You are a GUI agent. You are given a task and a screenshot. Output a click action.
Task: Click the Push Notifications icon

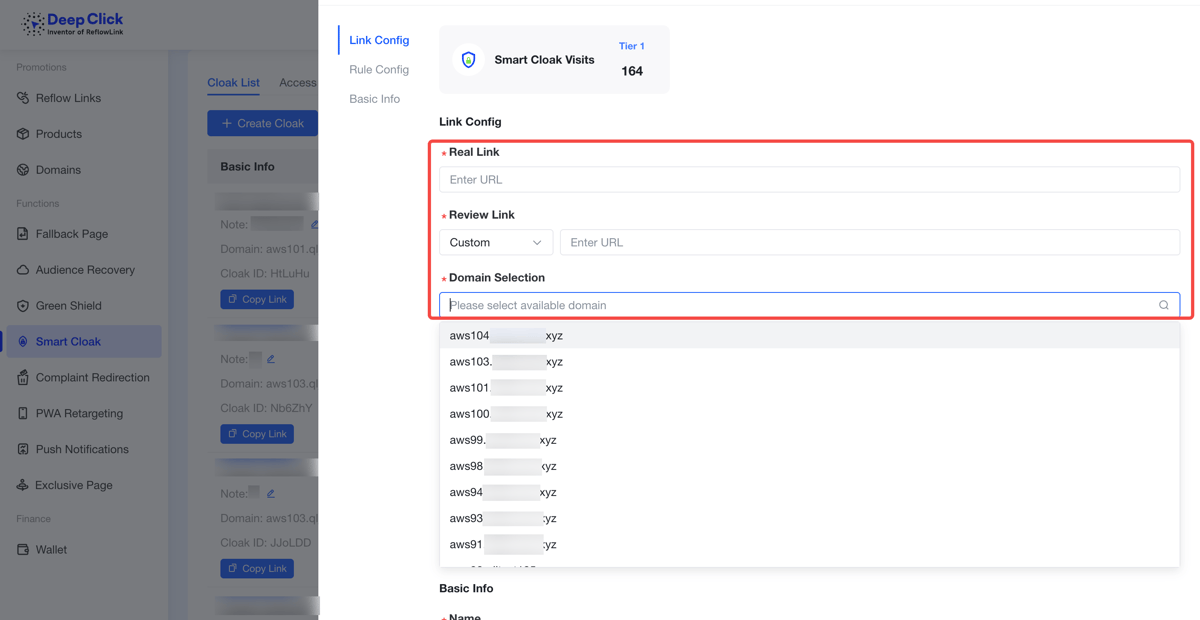click(23, 449)
